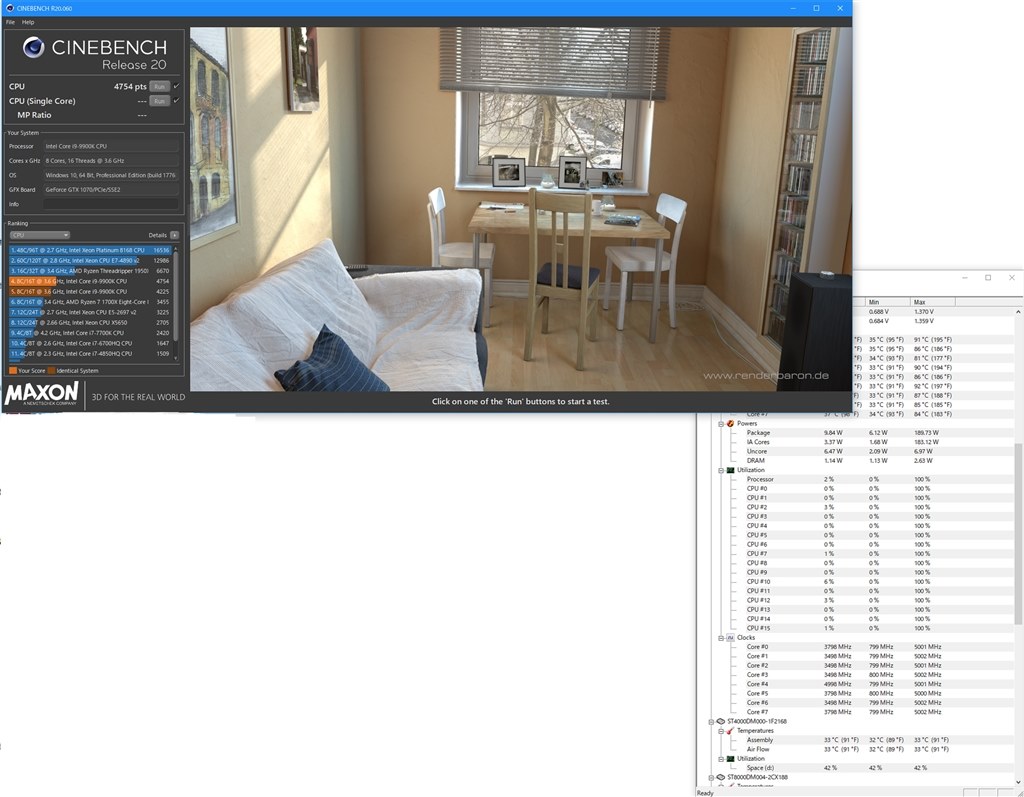1024x797 pixels.
Task: Click the brown Identical System legend swatch
Action: [52, 370]
